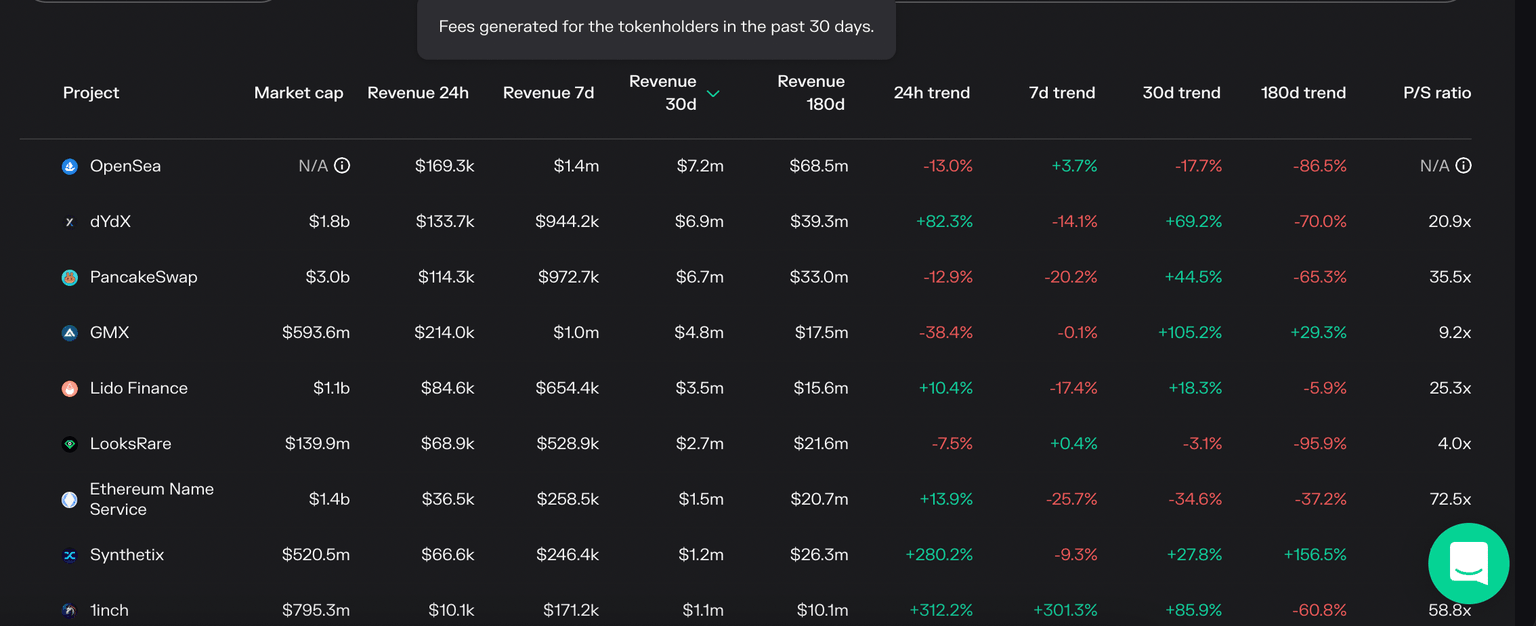
Task: Sort by Revenue 7d column header
Action: pyautogui.click(x=548, y=93)
